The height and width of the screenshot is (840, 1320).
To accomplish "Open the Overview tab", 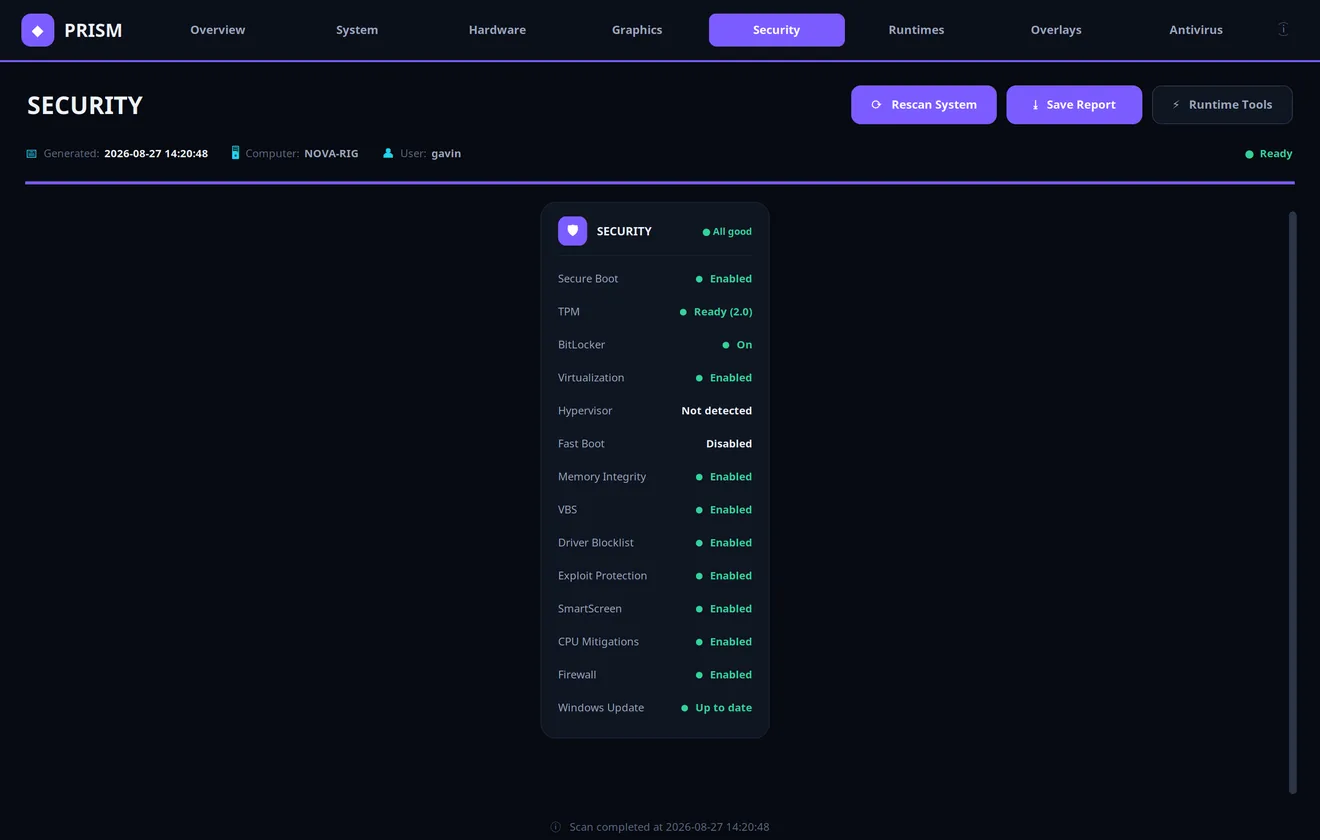I will tap(218, 30).
